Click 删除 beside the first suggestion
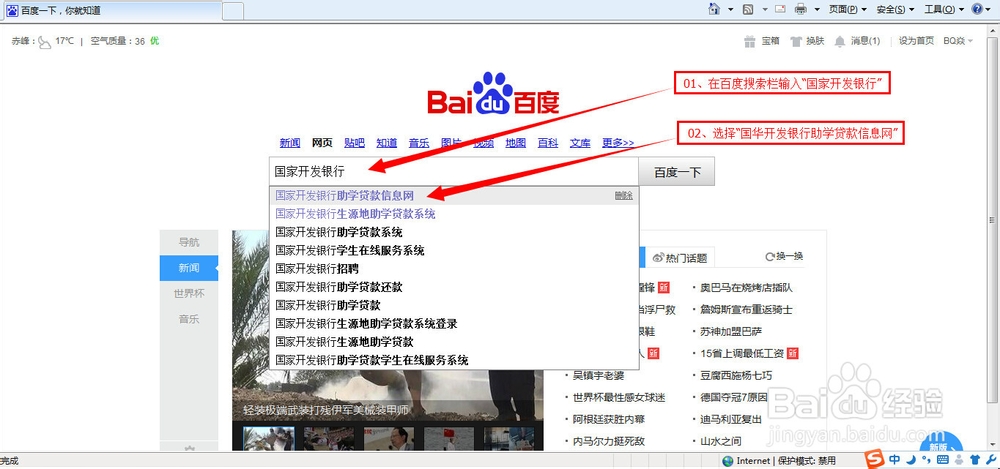 point(624,196)
